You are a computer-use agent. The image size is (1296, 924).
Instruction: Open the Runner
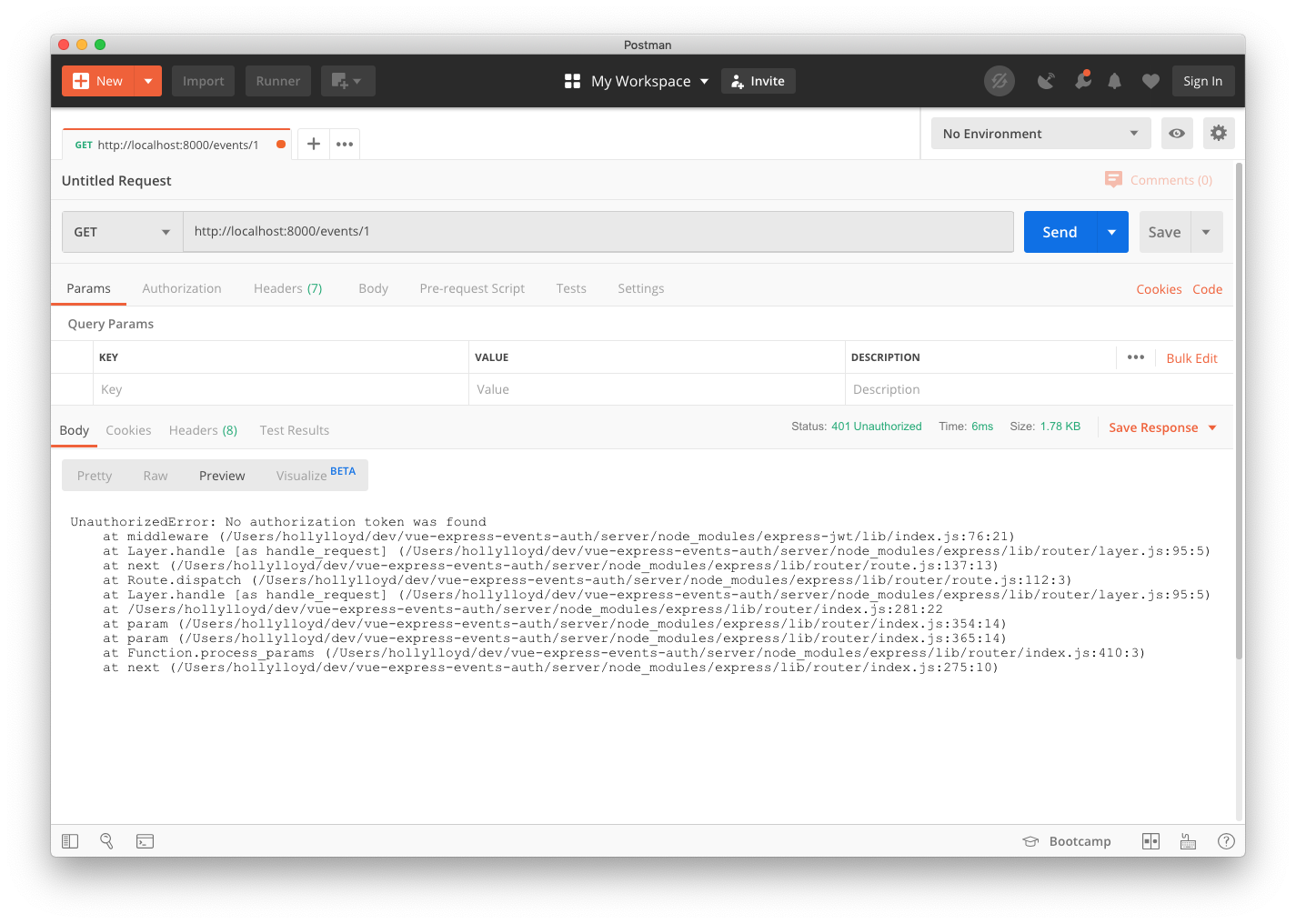pos(277,81)
